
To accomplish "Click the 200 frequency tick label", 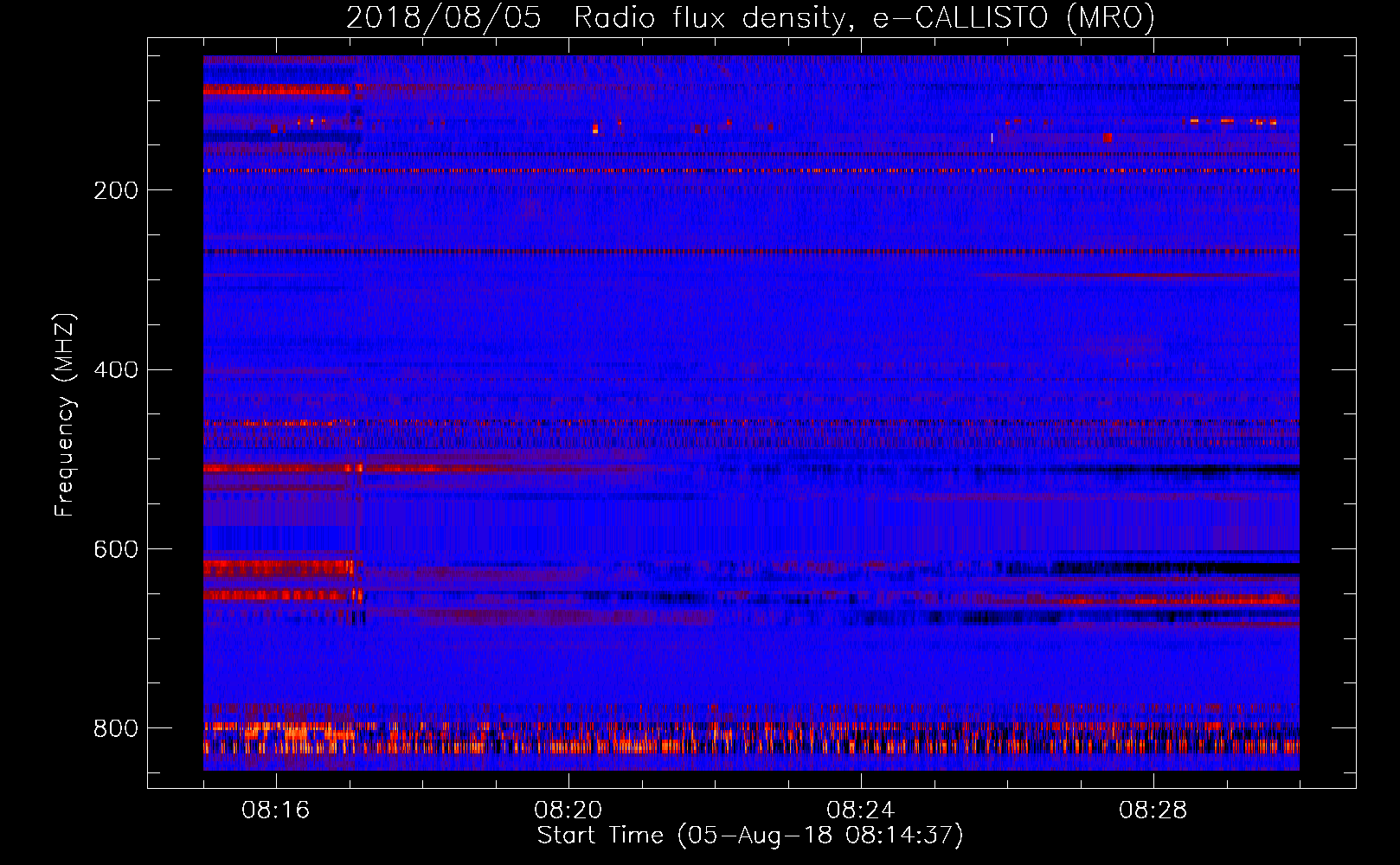I will click(x=116, y=190).
